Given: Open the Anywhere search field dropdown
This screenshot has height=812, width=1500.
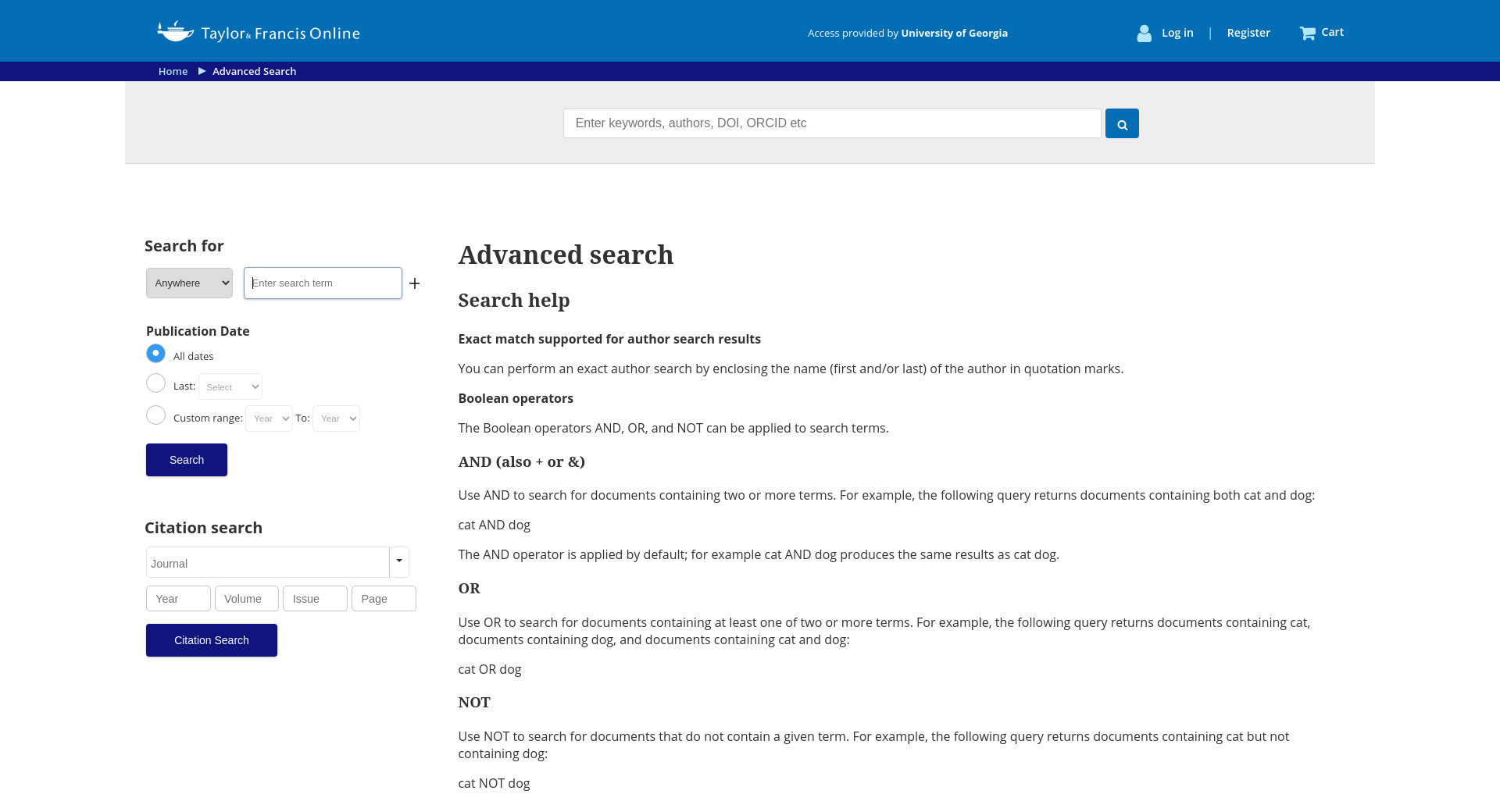Looking at the screenshot, I should click(189, 283).
